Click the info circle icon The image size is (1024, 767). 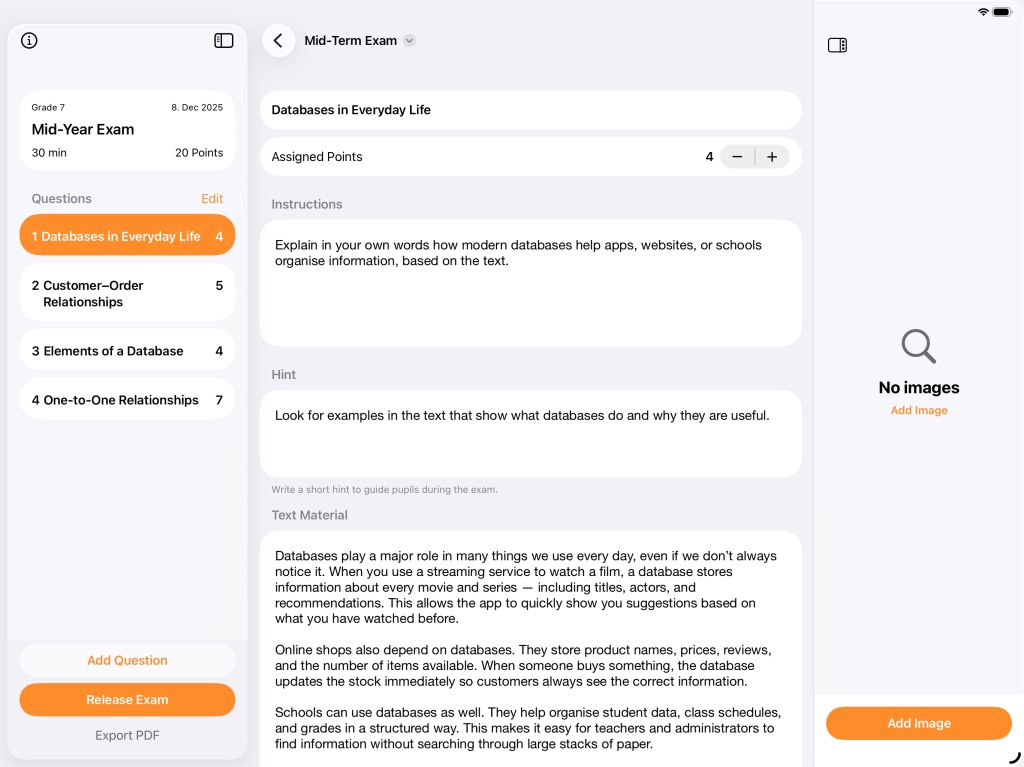(29, 41)
